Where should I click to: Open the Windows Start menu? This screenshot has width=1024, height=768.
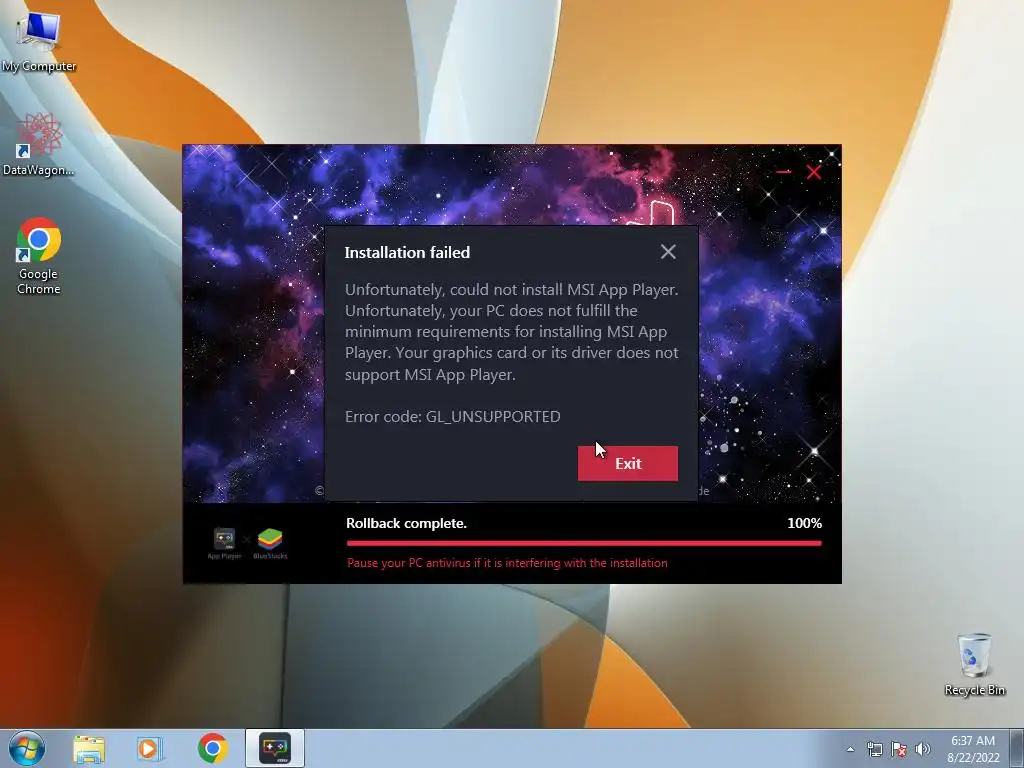[27, 748]
